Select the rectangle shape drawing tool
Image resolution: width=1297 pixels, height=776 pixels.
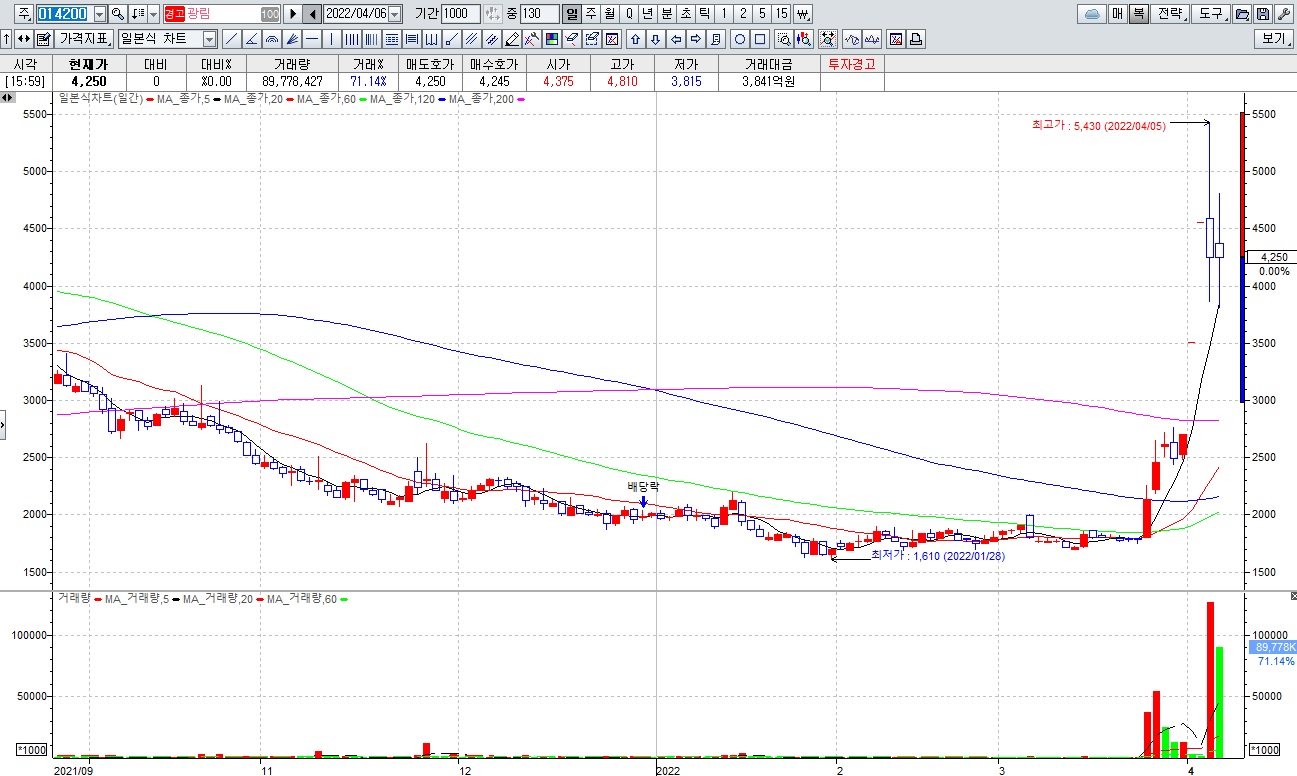coord(760,39)
